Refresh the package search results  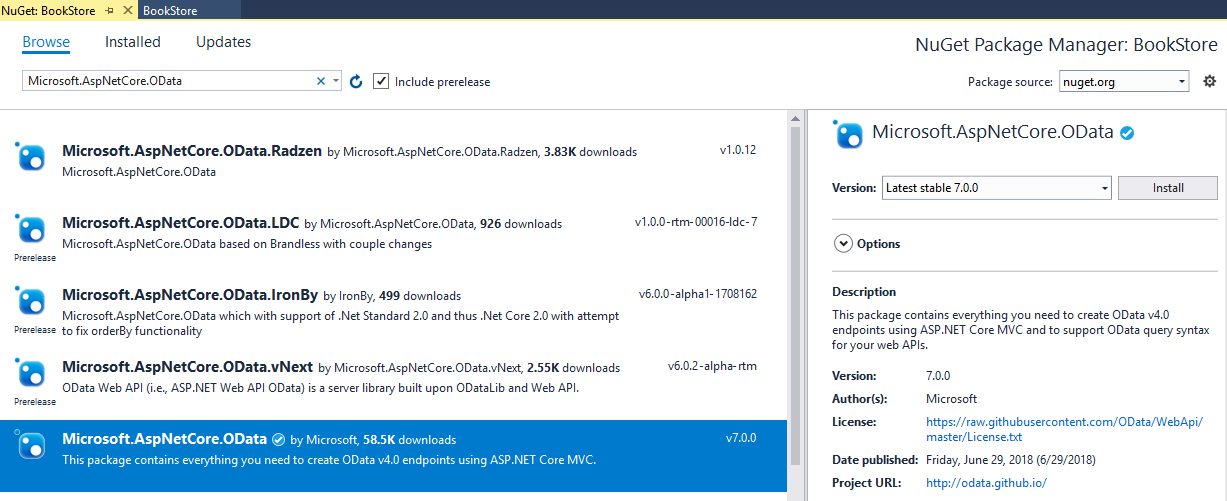pos(356,81)
